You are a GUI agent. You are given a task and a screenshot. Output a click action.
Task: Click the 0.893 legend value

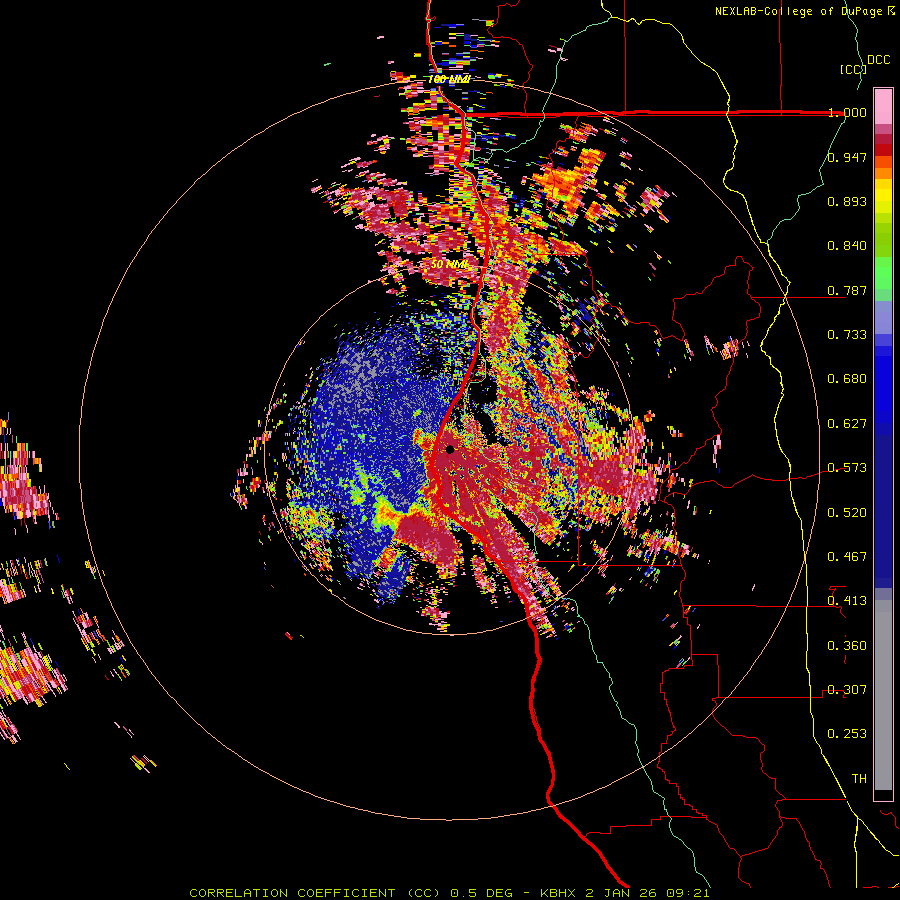(x=847, y=201)
